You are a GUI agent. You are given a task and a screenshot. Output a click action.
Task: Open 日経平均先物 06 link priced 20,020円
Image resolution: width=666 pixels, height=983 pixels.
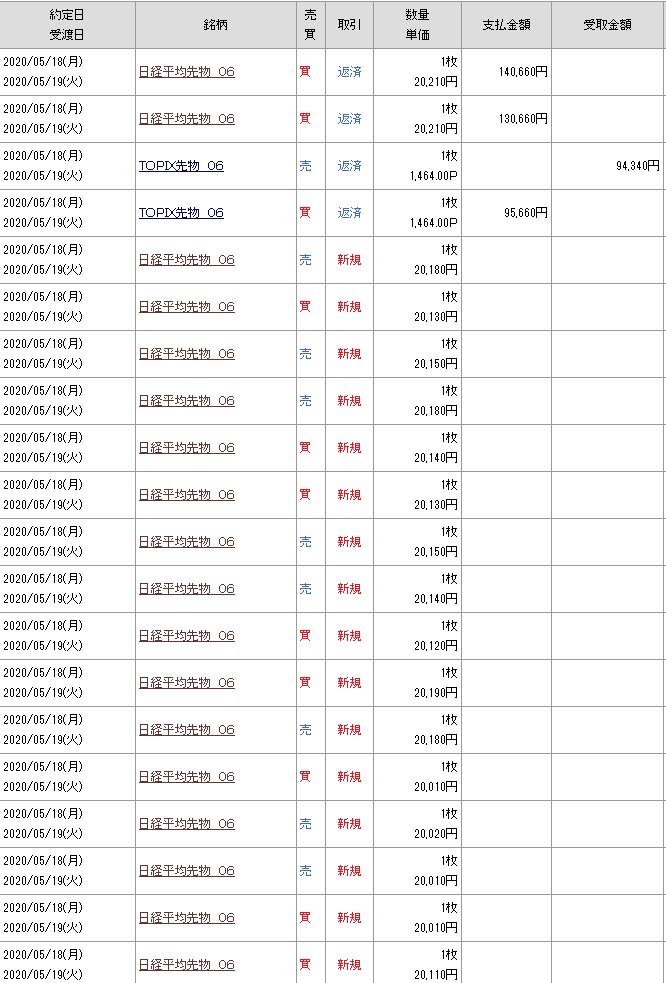pyautogui.click(x=186, y=824)
